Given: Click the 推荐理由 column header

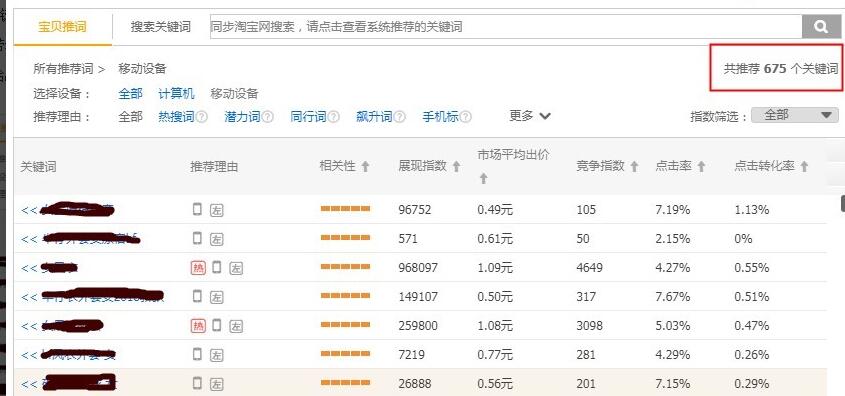Looking at the screenshot, I should 214,167.
